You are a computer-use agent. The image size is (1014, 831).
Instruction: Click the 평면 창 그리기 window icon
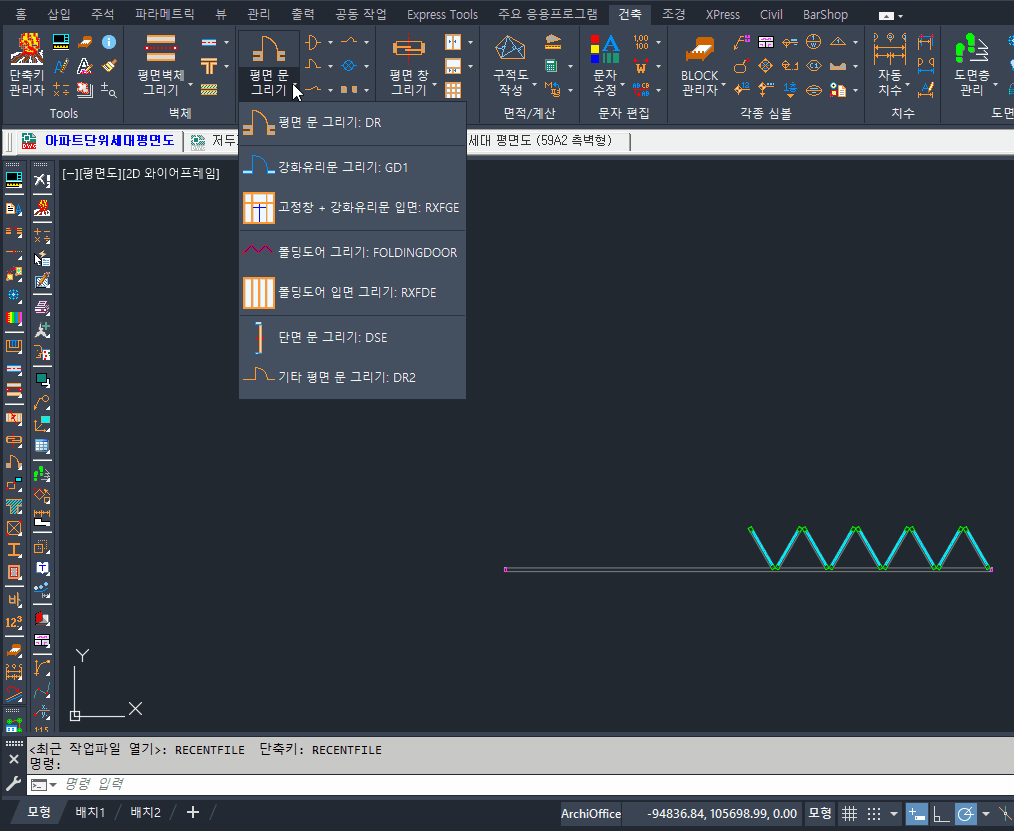coord(408,65)
